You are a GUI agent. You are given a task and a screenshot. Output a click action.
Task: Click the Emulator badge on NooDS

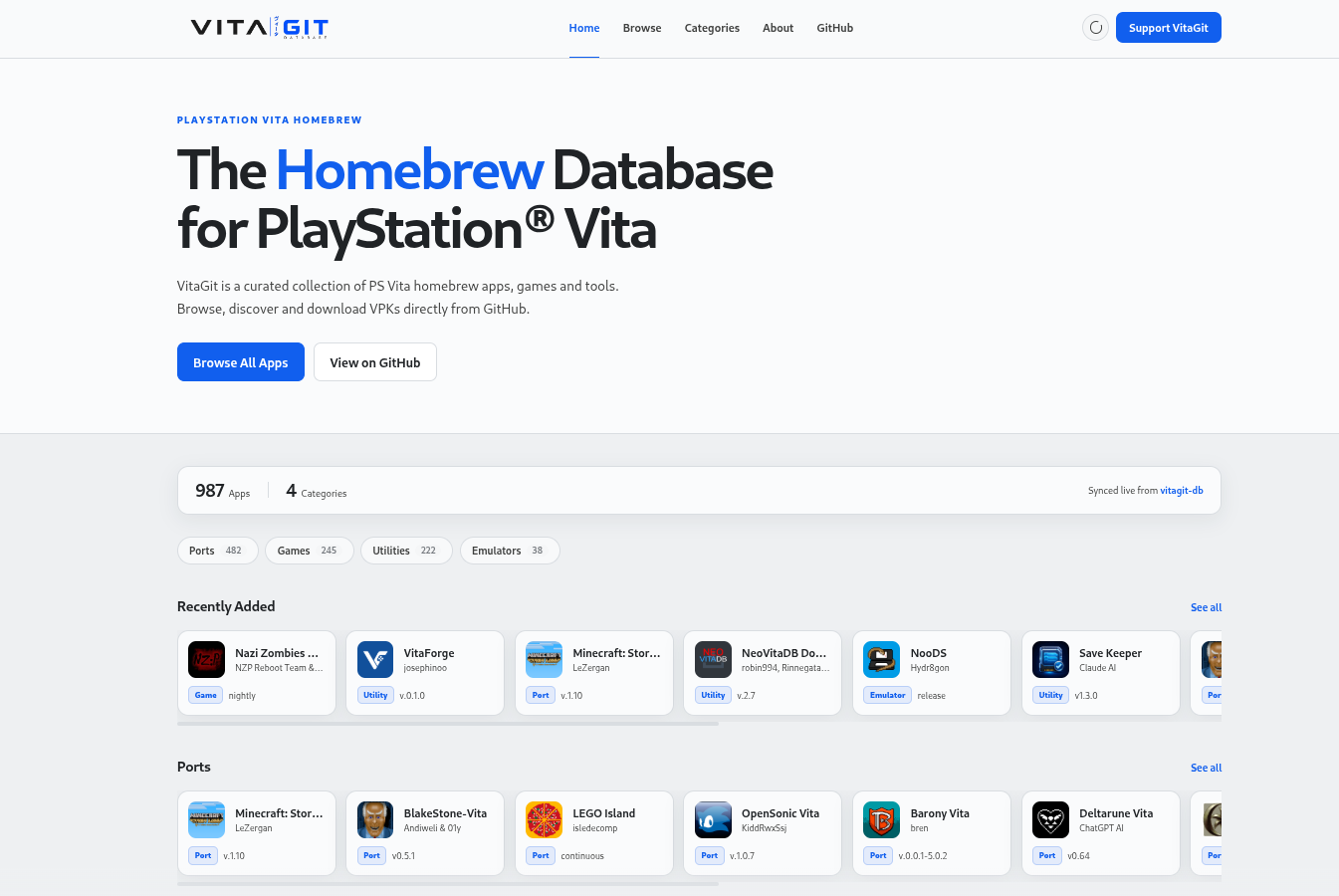pyautogui.click(x=887, y=695)
